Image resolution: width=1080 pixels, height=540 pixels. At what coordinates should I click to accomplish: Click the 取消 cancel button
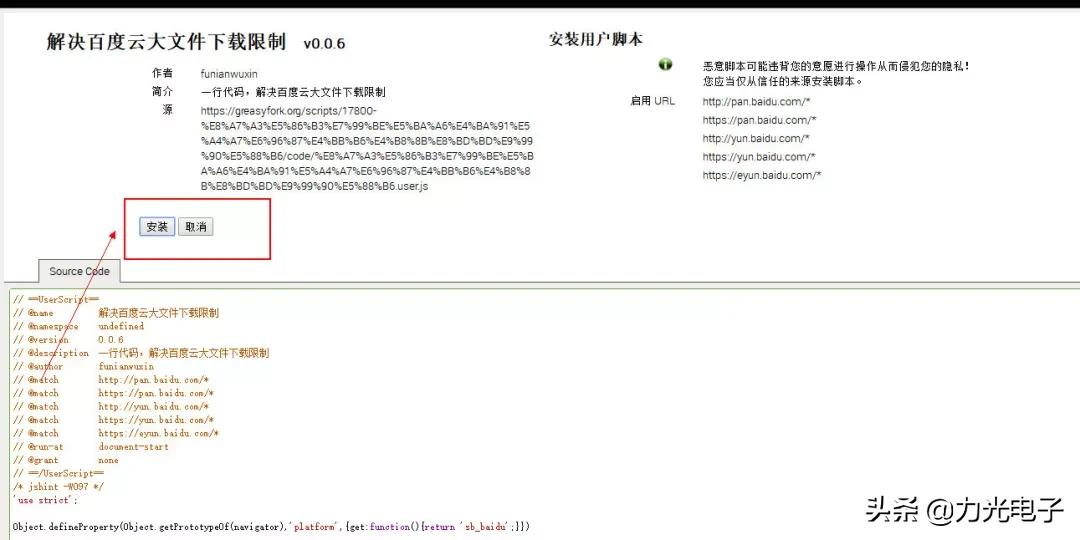(196, 227)
